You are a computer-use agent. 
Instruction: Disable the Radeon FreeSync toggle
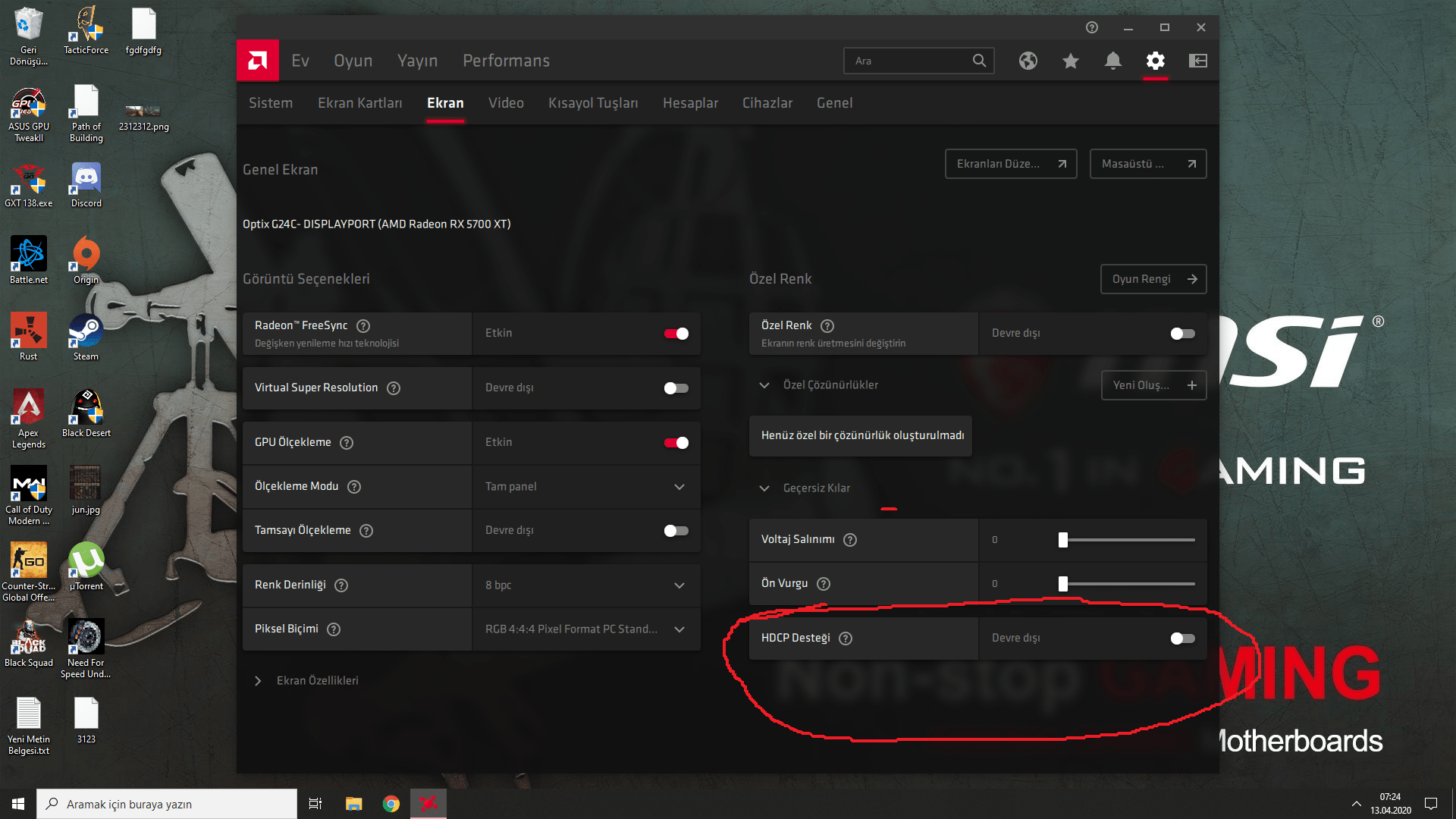pos(676,334)
